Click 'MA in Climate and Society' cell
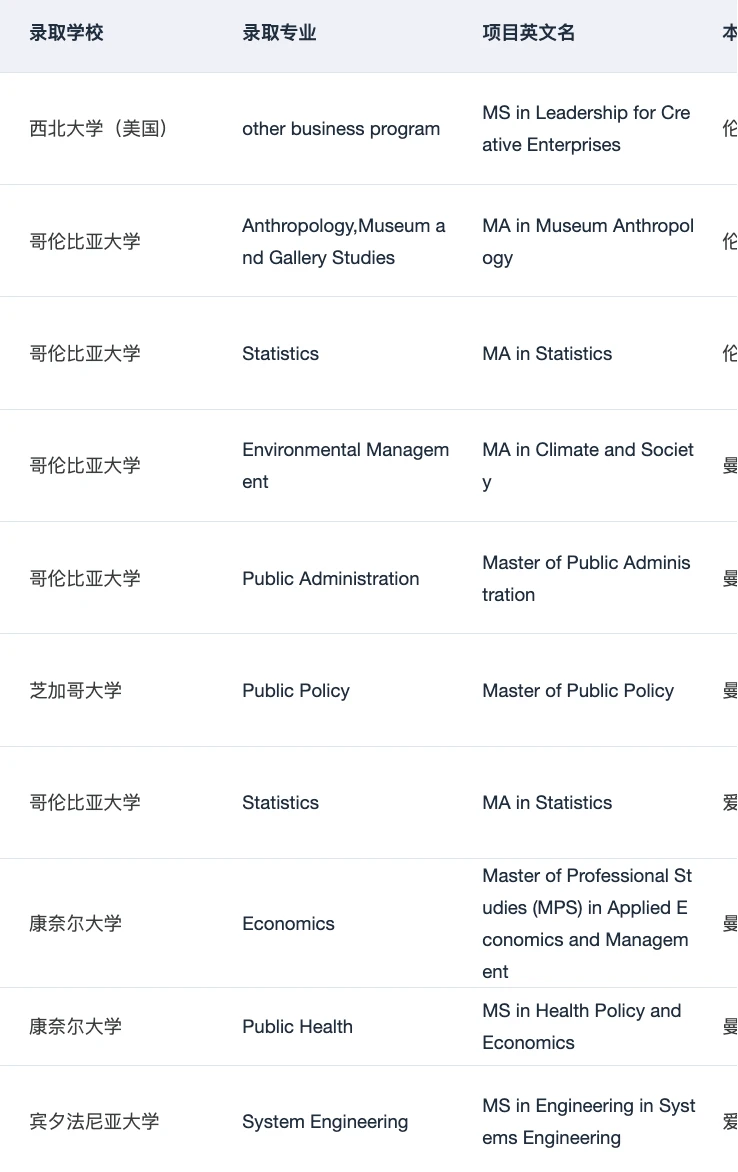The image size is (738, 1172). 588,466
